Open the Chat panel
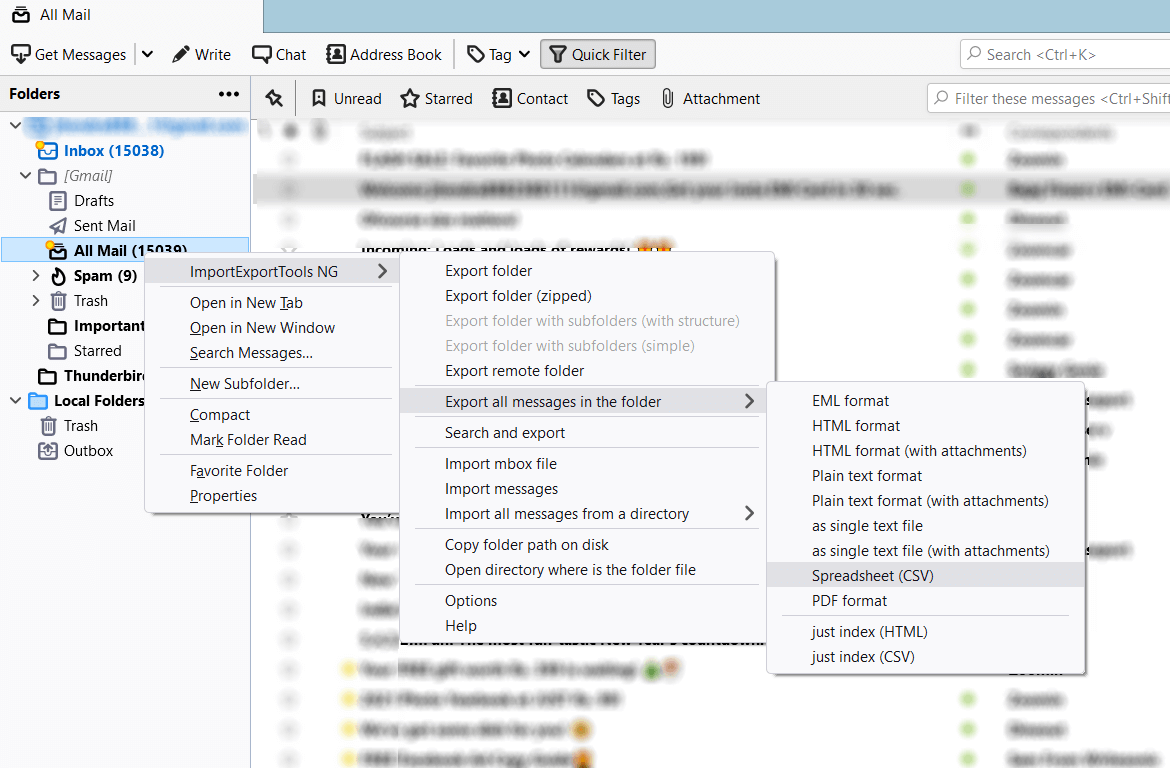 coord(278,54)
